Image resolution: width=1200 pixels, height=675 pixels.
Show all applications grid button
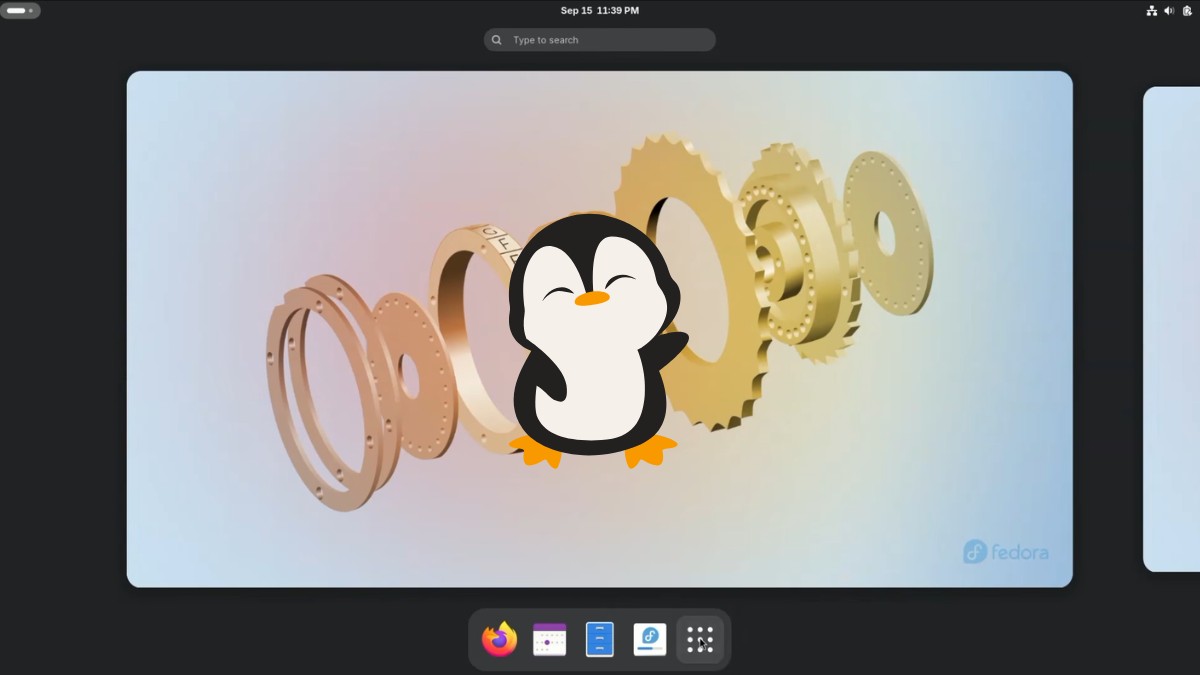coord(700,639)
